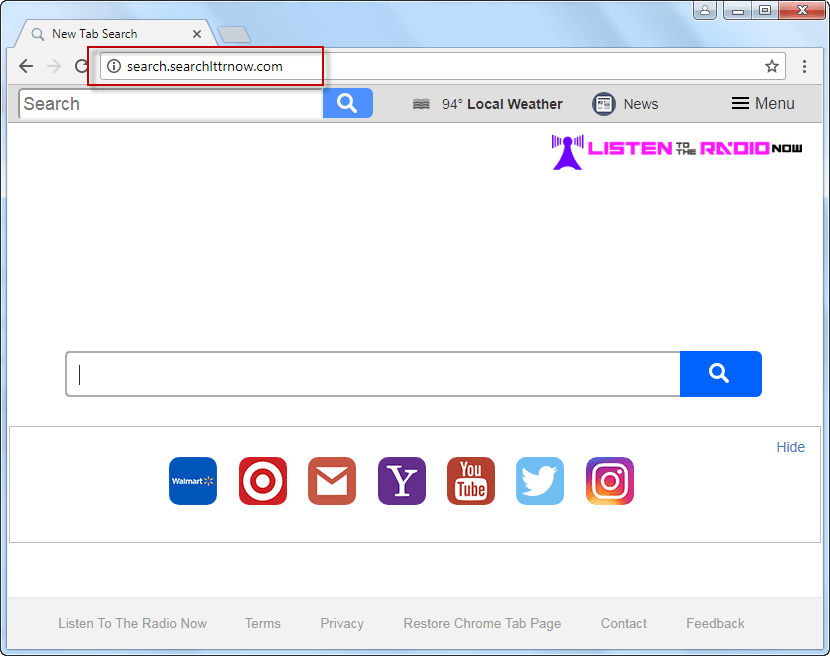
Task: Click the browser forward arrow
Action: click(x=54, y=66)
